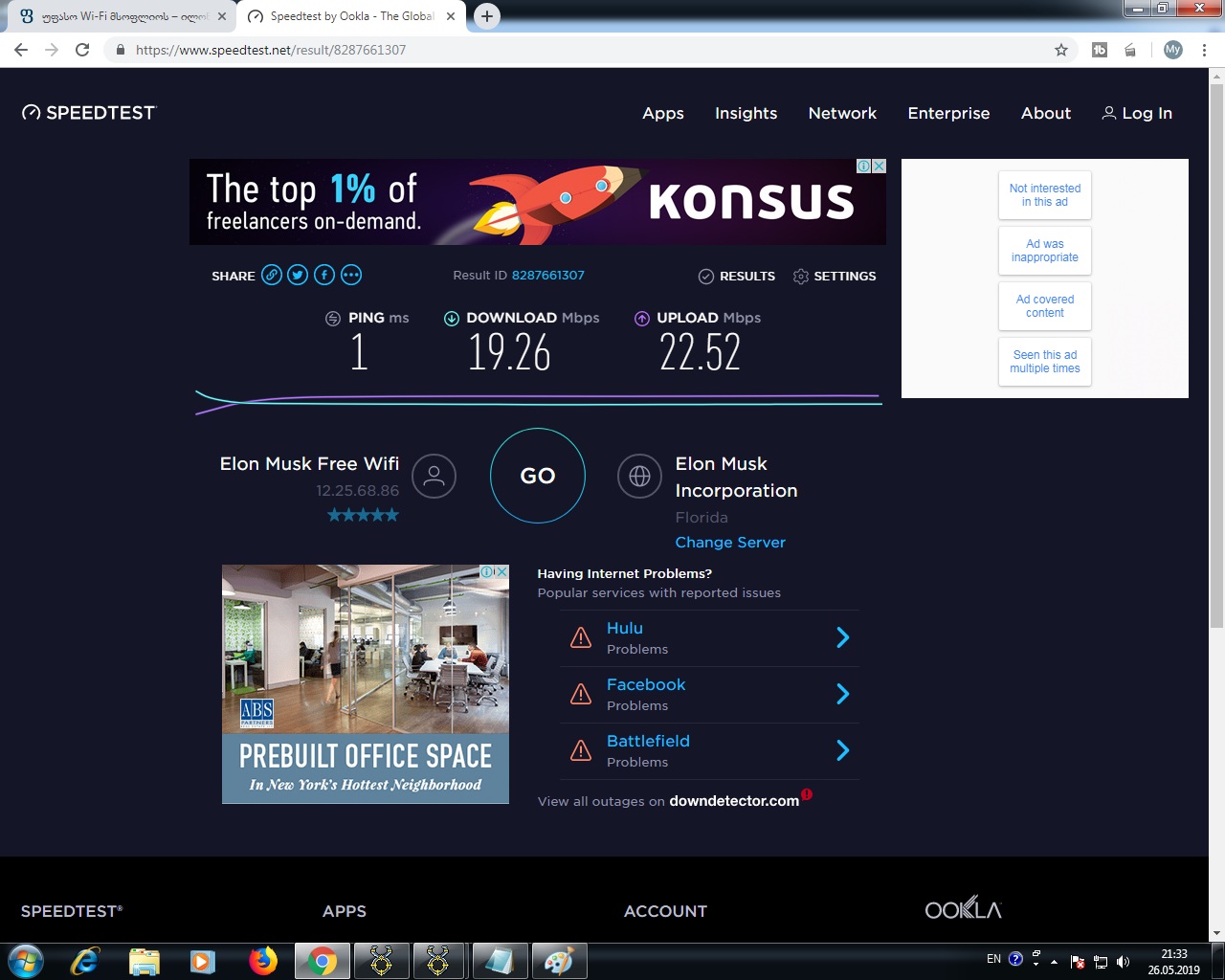The height and width of the screenshot is (980, 1225).
Task: Click Log In
Action: coord(1137,113)
